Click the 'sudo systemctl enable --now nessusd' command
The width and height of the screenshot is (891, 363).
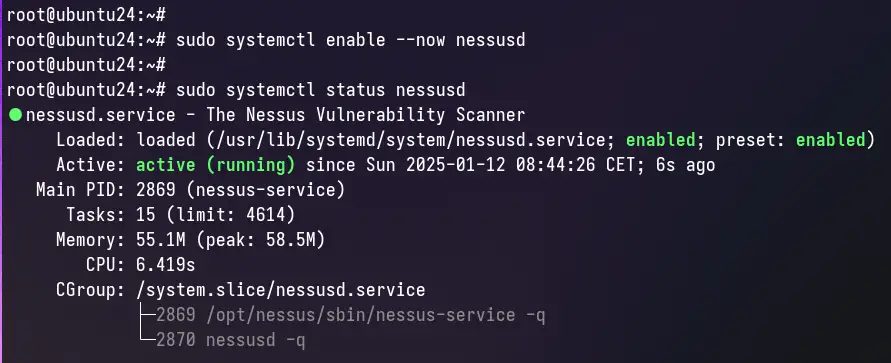click(x=351, y=40)
